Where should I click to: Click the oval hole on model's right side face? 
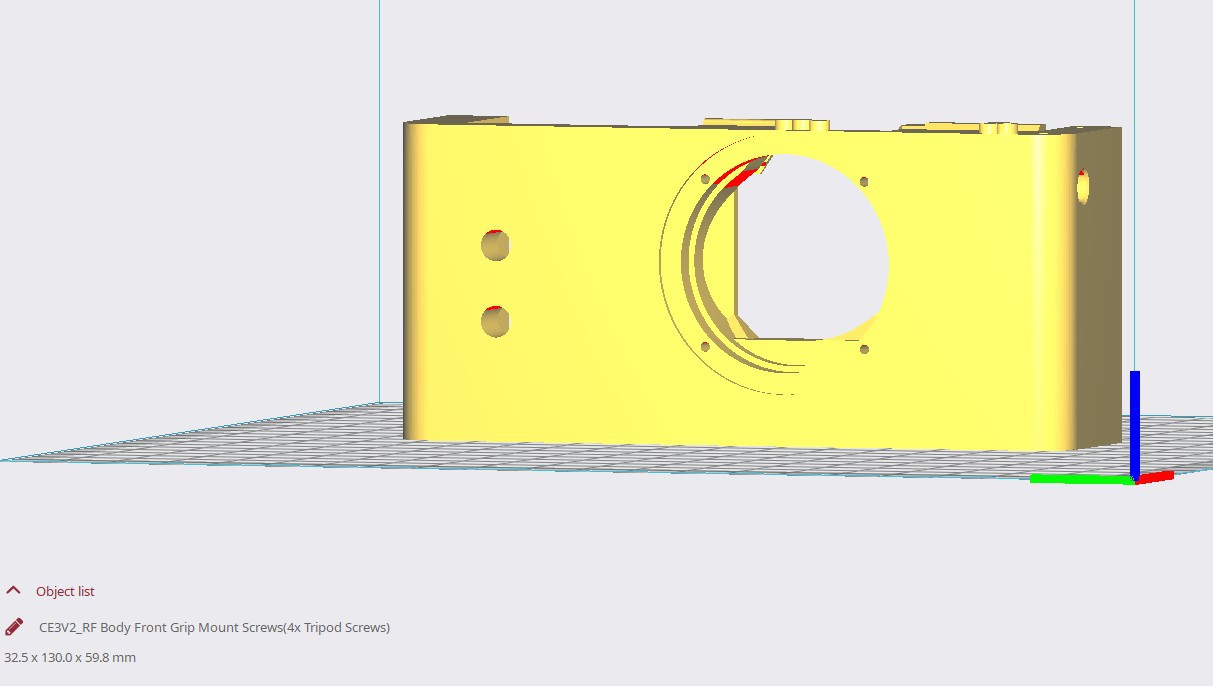click(1083, 187)
